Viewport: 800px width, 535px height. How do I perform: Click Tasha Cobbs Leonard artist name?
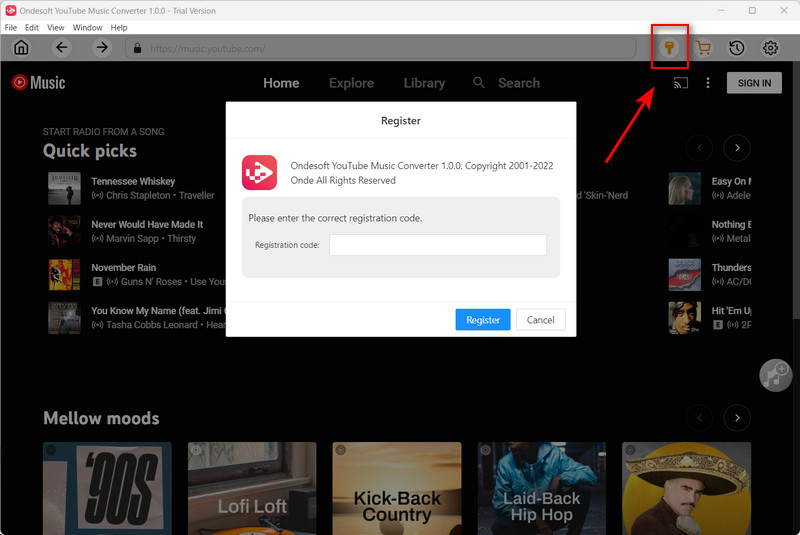[152, 324]
